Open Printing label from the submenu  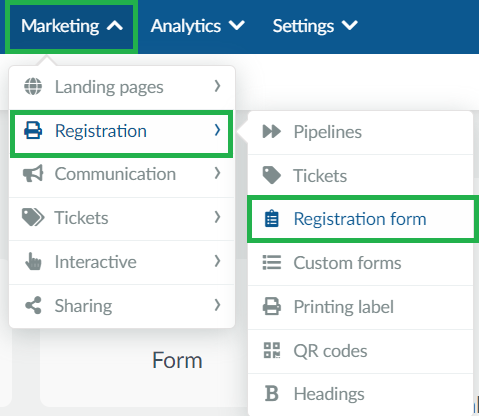point(360,307)
